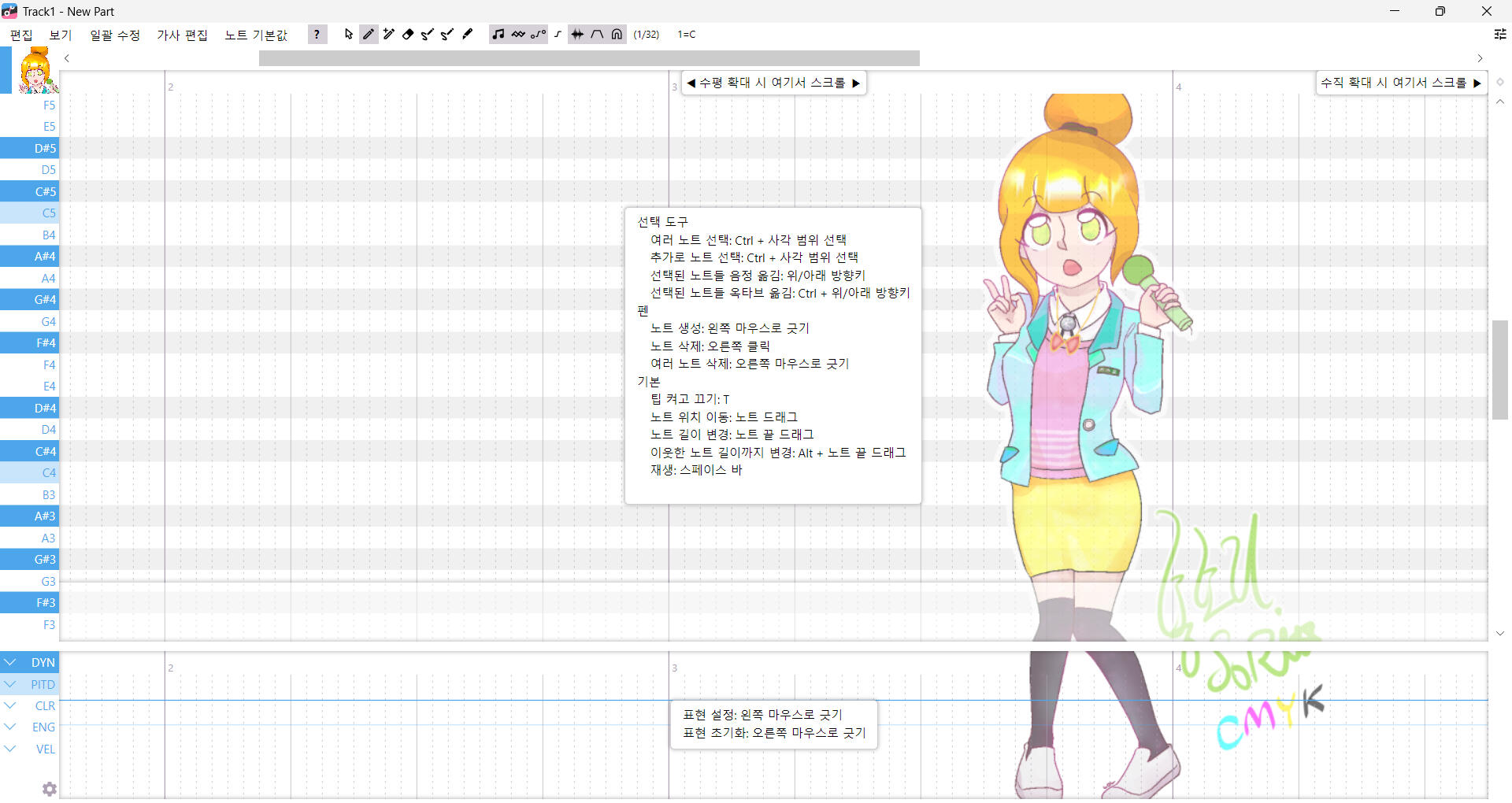1512x803 pixels.
Task: Toggle the note tone music icon
Action: [x=498, y=34]
